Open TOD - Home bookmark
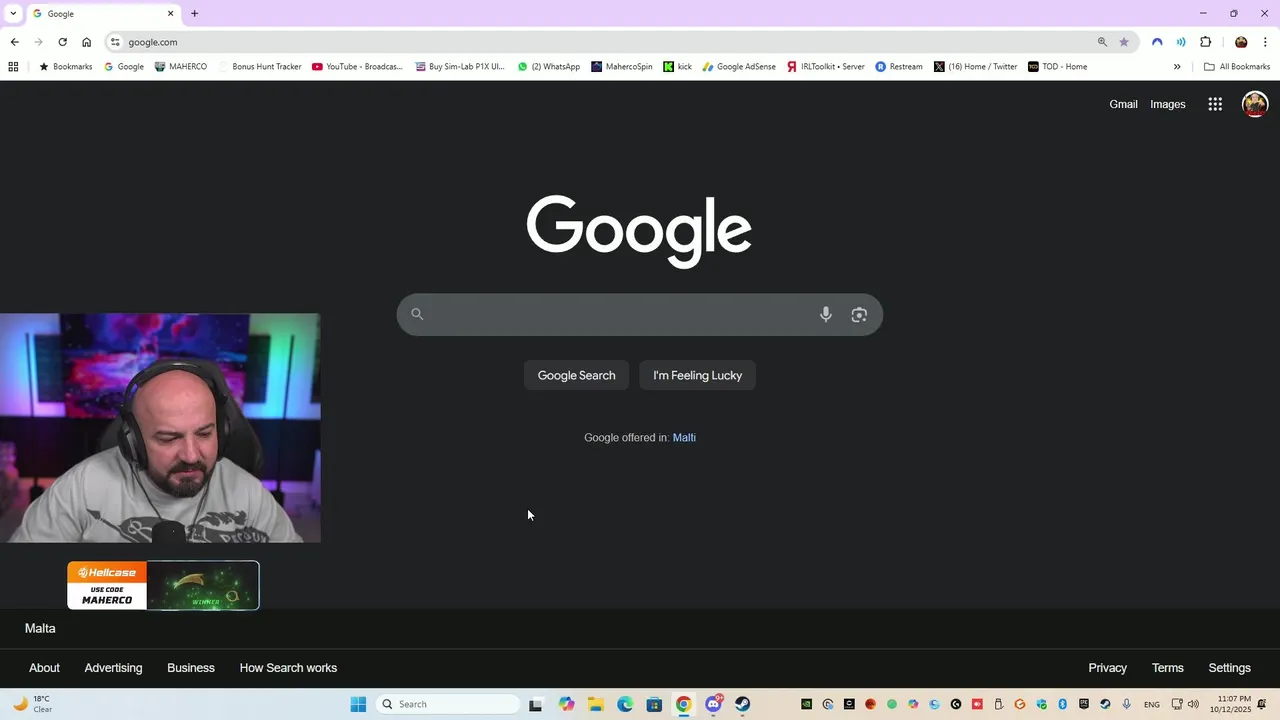This screenshot has height=720, width=1280. coord(1057,67)
